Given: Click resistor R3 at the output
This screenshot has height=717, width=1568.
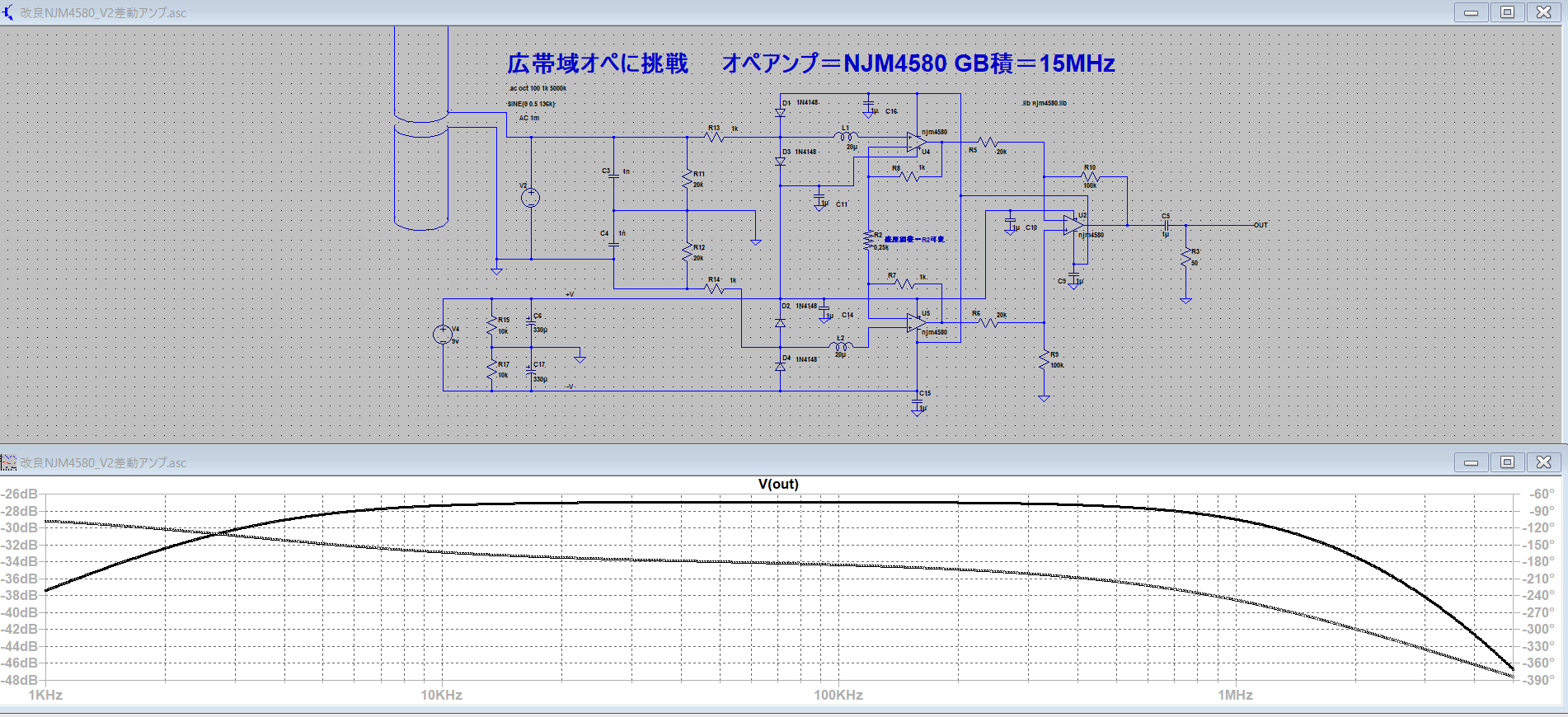Looking at the screenshot, I should [1185, 258].
